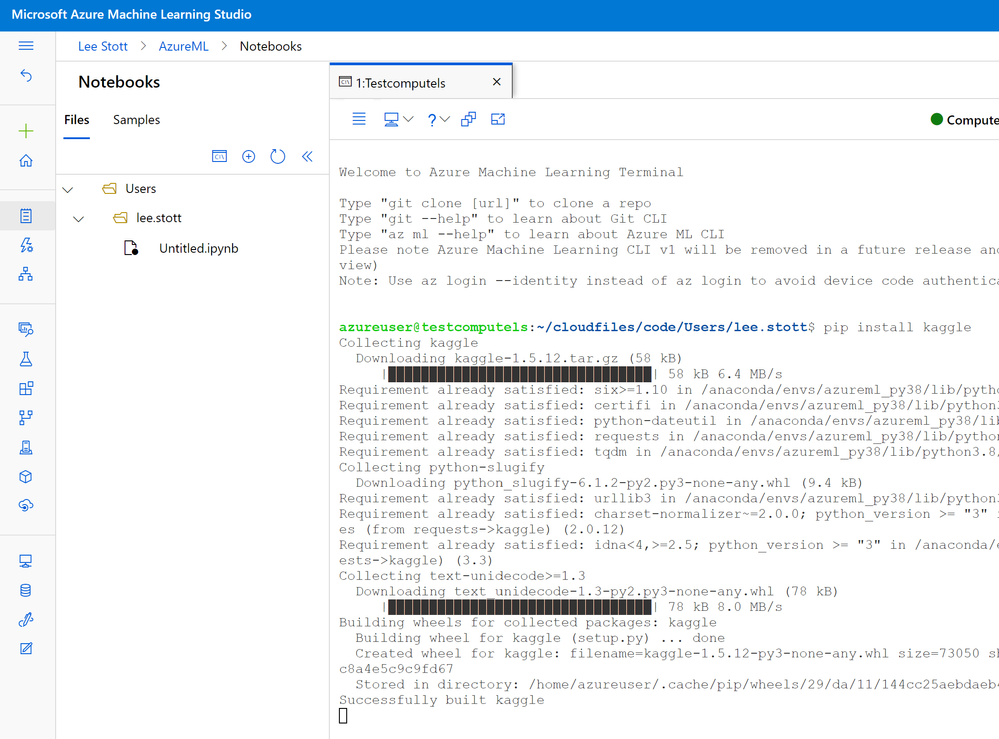Click 'Successfully built kaggle' output line
The width and height of the screenshot is (999, 739).
(442, 700)
